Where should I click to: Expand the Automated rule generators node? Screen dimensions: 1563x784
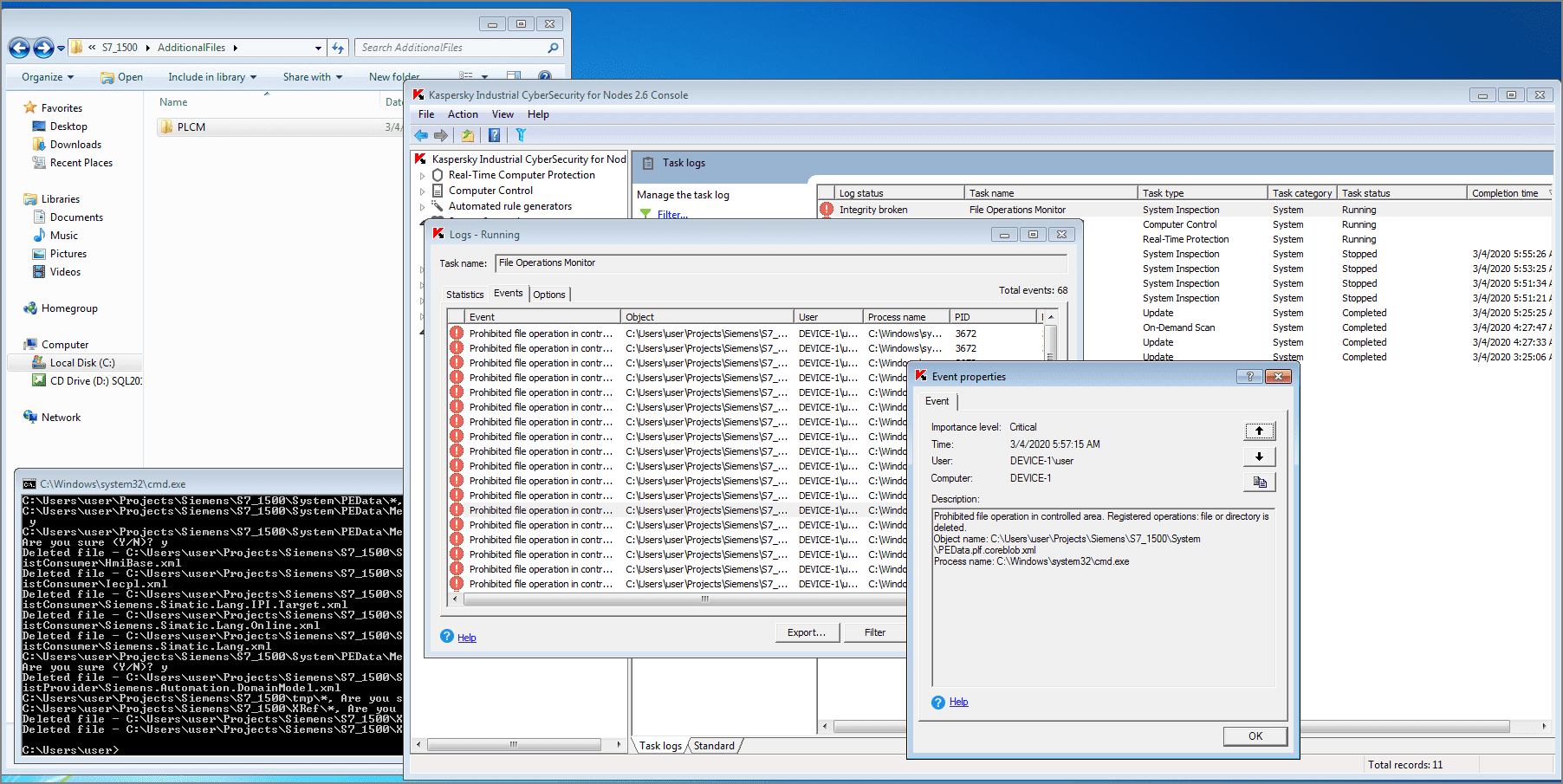[x=423, y=207]
